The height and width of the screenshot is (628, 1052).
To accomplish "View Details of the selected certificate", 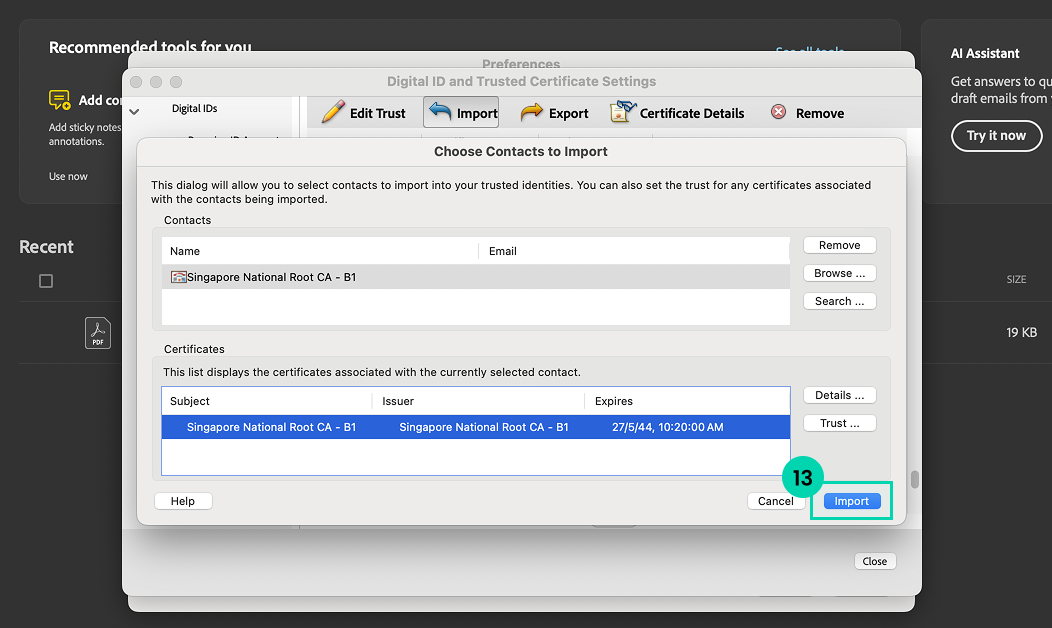I will (839, 395).
